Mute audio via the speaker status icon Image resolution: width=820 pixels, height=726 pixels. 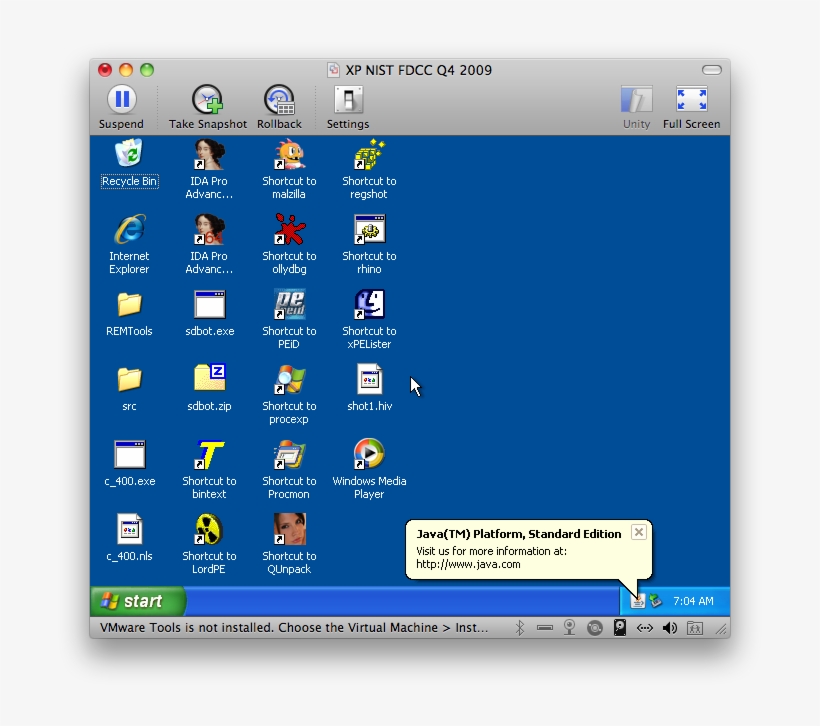(x=670, y=628)
